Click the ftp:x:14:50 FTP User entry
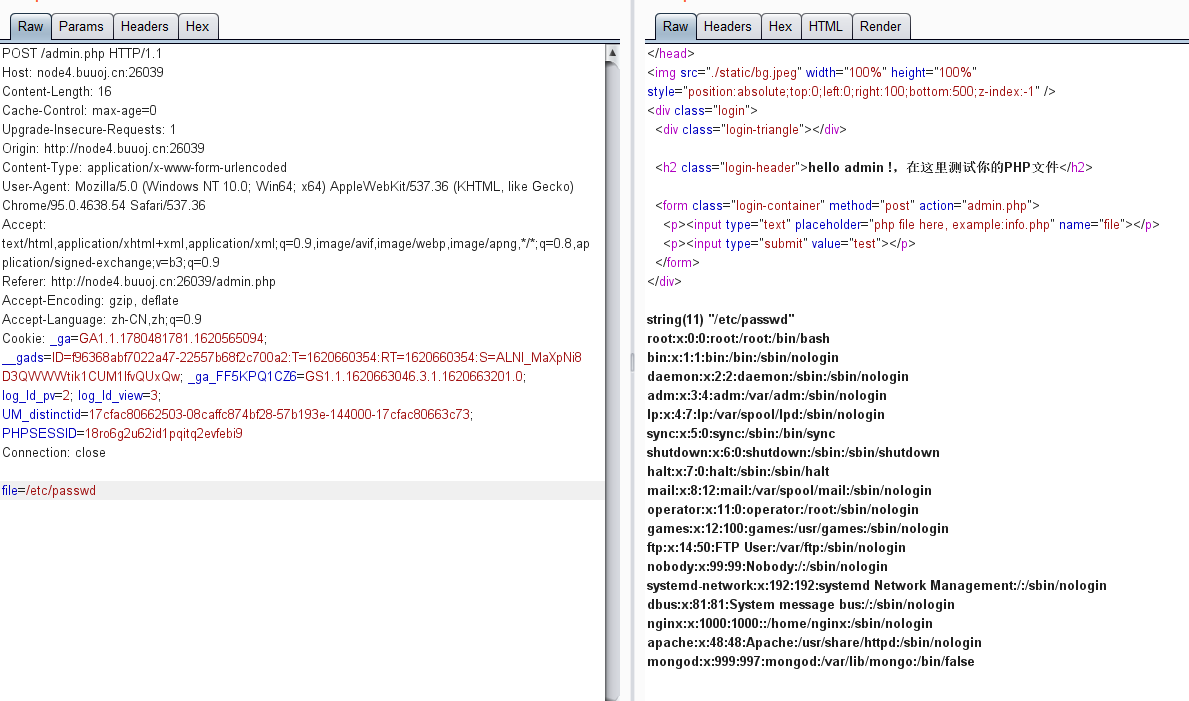 pyautogui.click(x=776, y=547)
